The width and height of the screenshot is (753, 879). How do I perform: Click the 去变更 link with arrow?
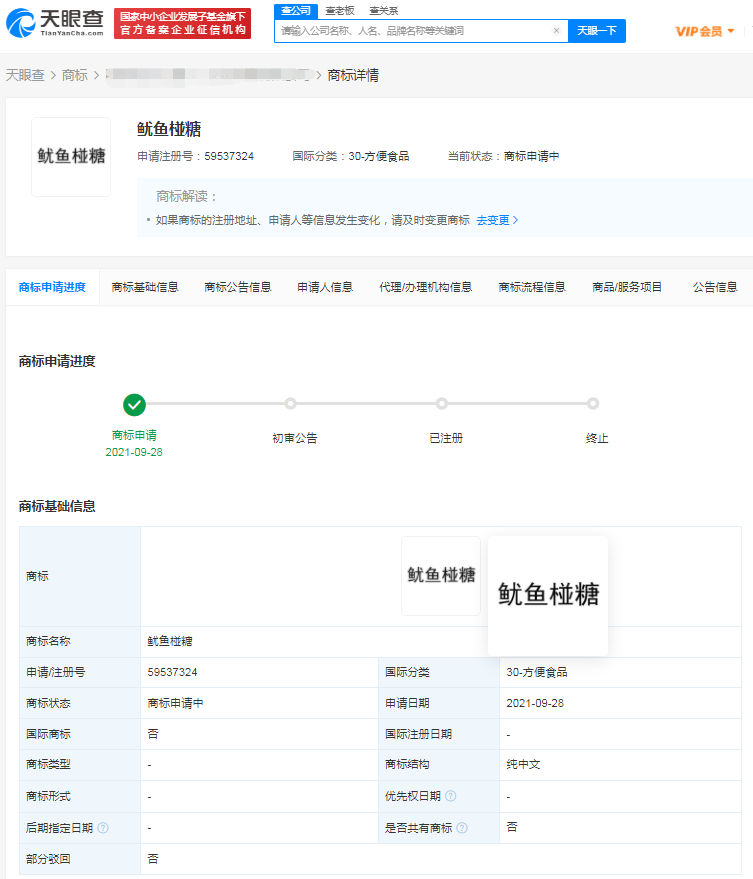click(x=497, y=220)
